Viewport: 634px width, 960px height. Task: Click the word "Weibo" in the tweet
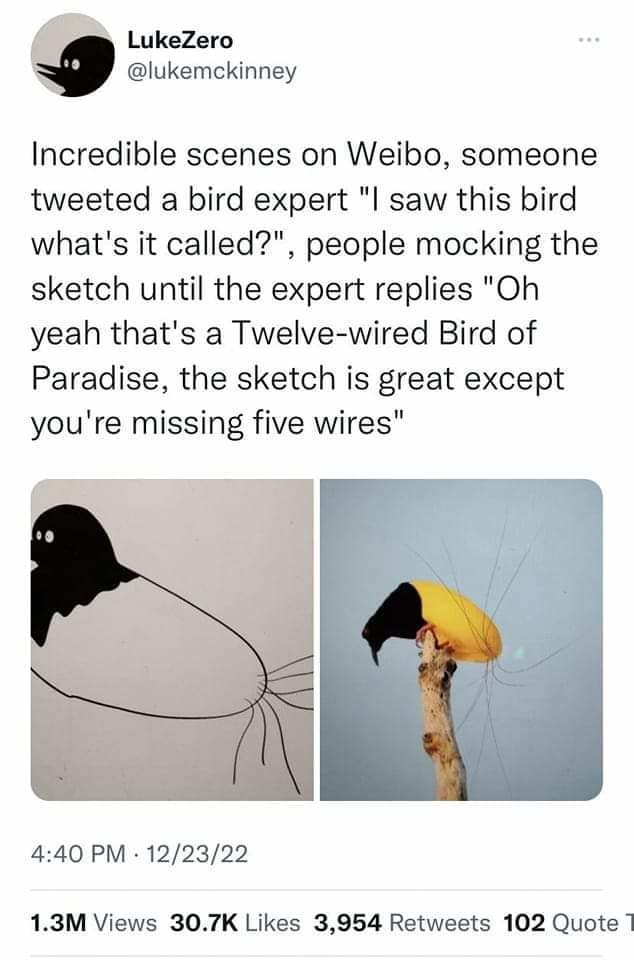pyautogui.click(x=399, y=157)
